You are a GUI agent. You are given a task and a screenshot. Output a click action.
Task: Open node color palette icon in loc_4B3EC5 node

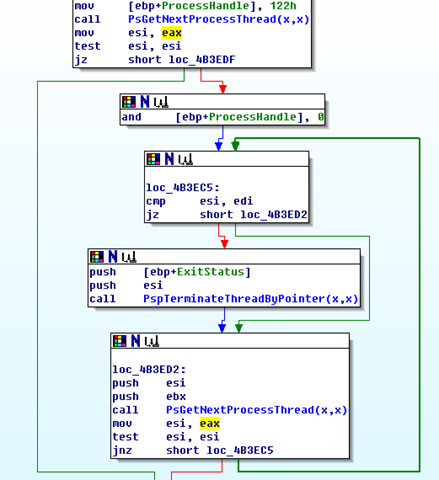153,159
